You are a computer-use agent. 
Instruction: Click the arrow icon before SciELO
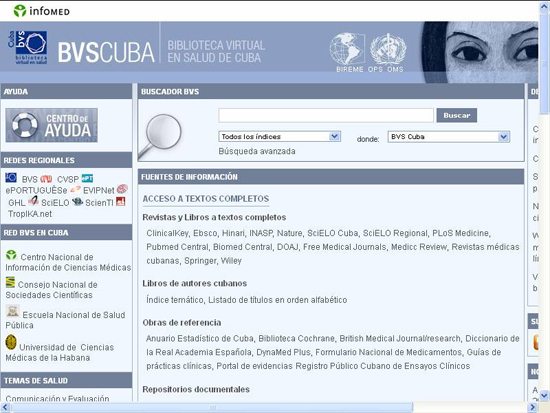[x=33, y=201]
